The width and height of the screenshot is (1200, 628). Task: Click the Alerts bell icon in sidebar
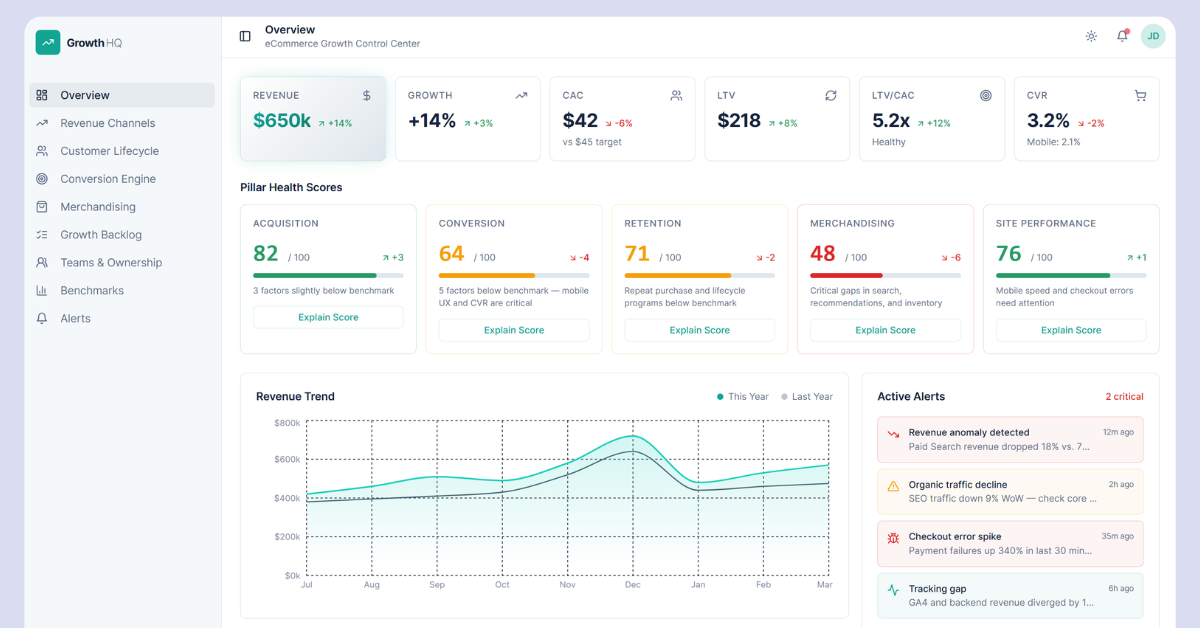pyautogui.click(x=42, y=319)
